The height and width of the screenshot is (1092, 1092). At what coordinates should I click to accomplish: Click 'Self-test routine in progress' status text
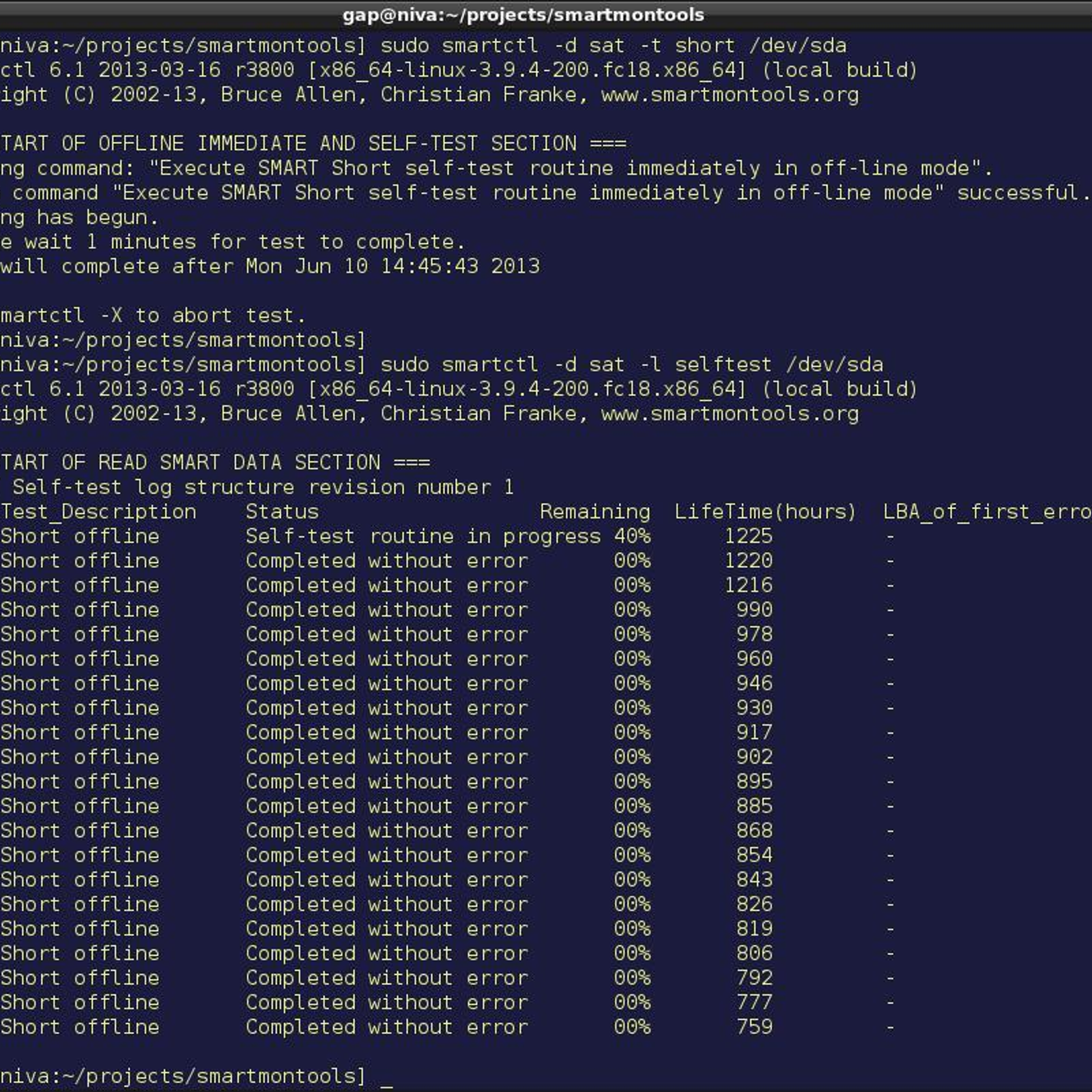[423, 536]
